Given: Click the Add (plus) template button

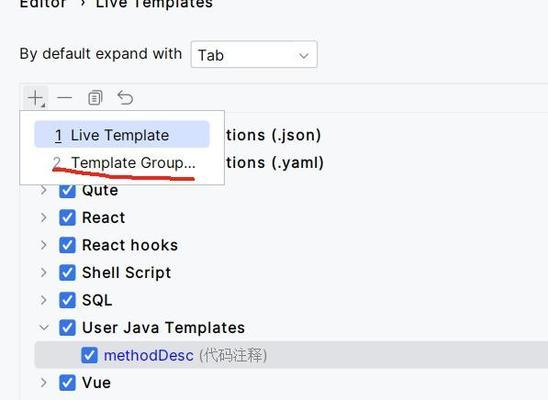Looking at the screenshot, I should tap(36, 98).
